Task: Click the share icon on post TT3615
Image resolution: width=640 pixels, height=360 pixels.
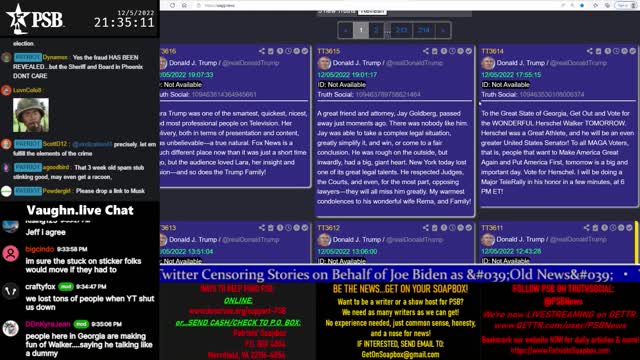Action: click(426, 51)
